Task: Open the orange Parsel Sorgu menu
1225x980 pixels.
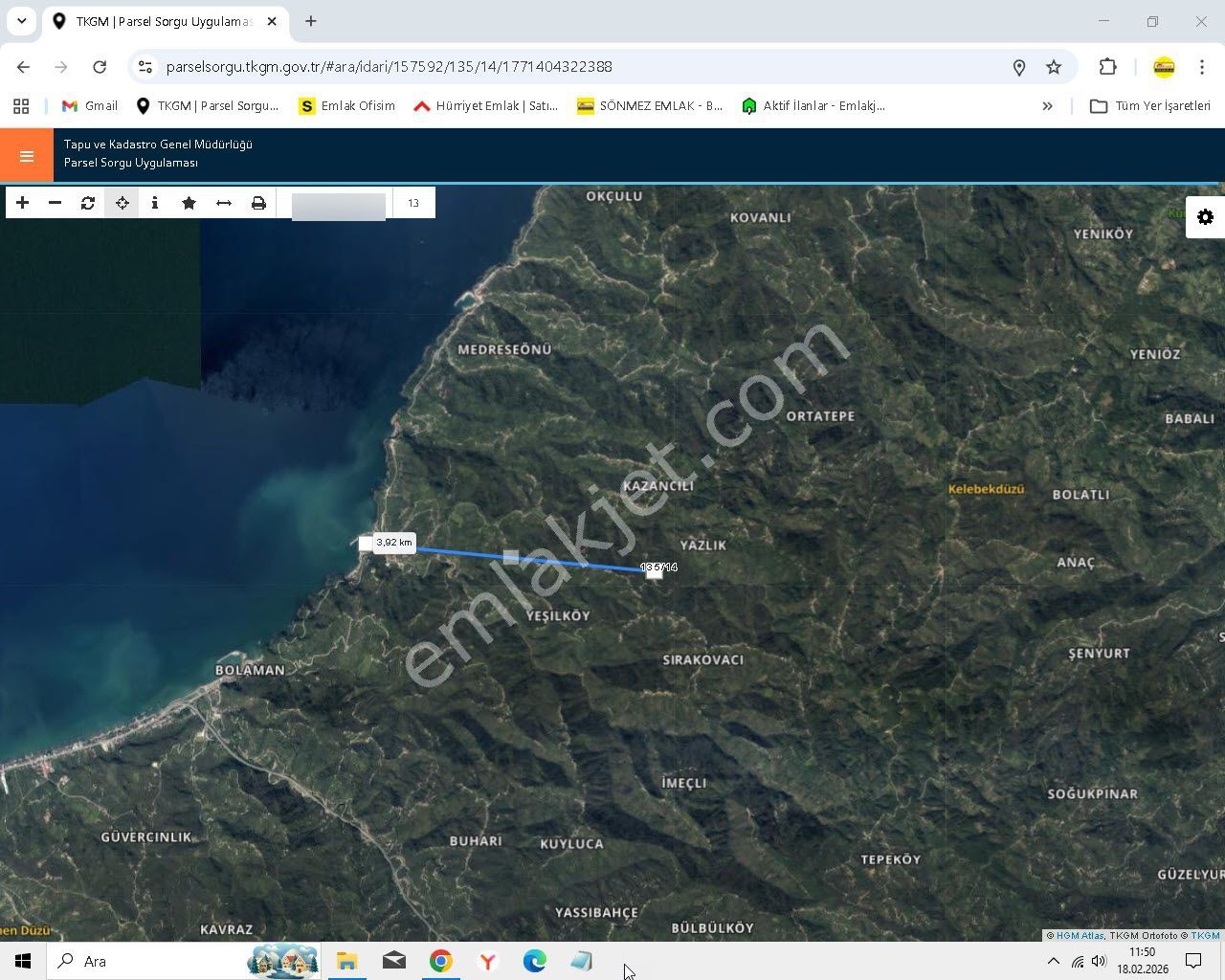Action: [26, 154]
